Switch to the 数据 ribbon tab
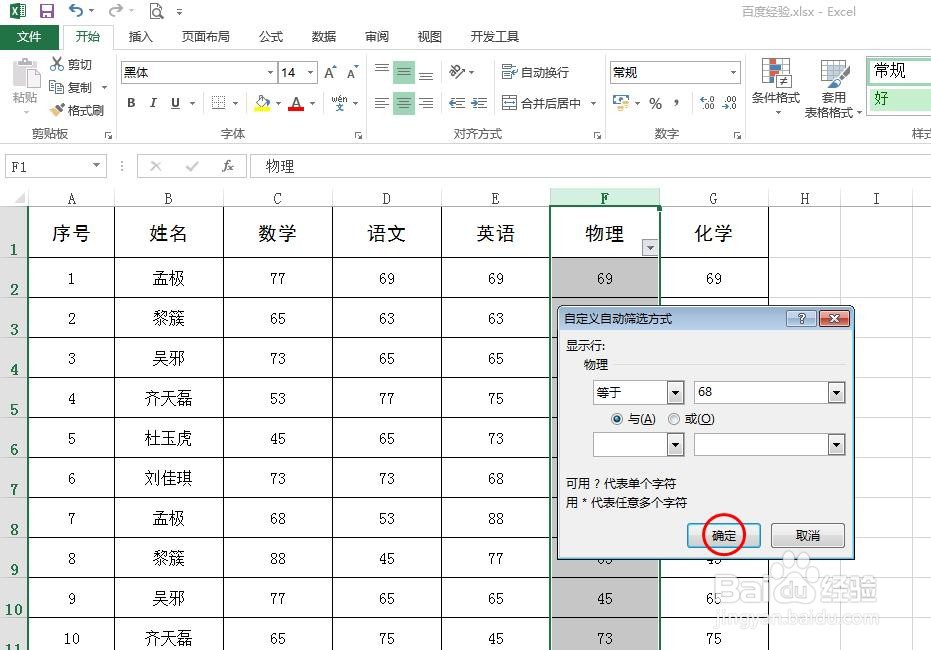Viewport: 931px width, 650px height. pyautogui.click(x=323, y=36)
